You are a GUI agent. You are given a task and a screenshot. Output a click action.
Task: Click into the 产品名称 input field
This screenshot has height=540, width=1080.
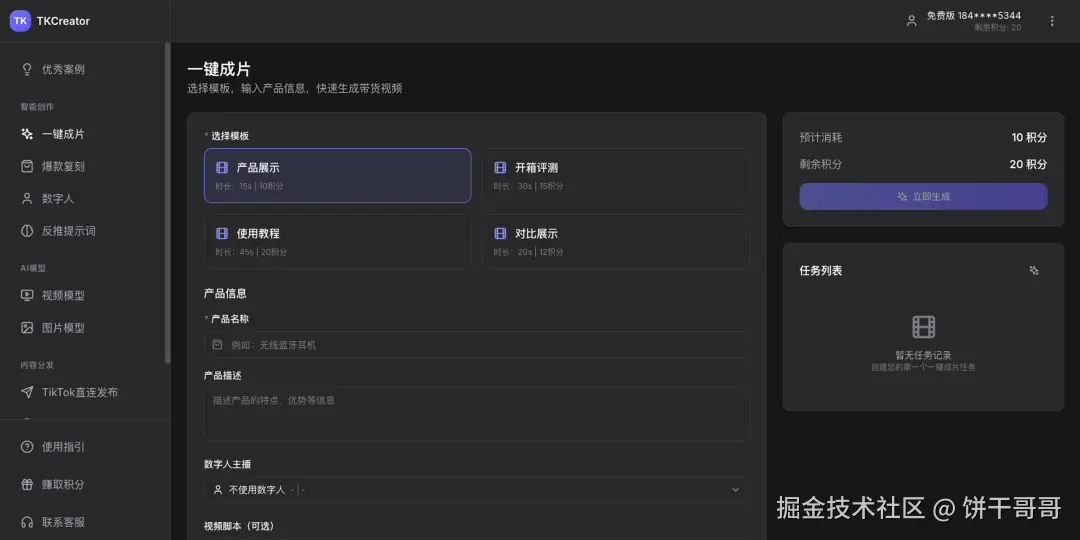[477, 344]
